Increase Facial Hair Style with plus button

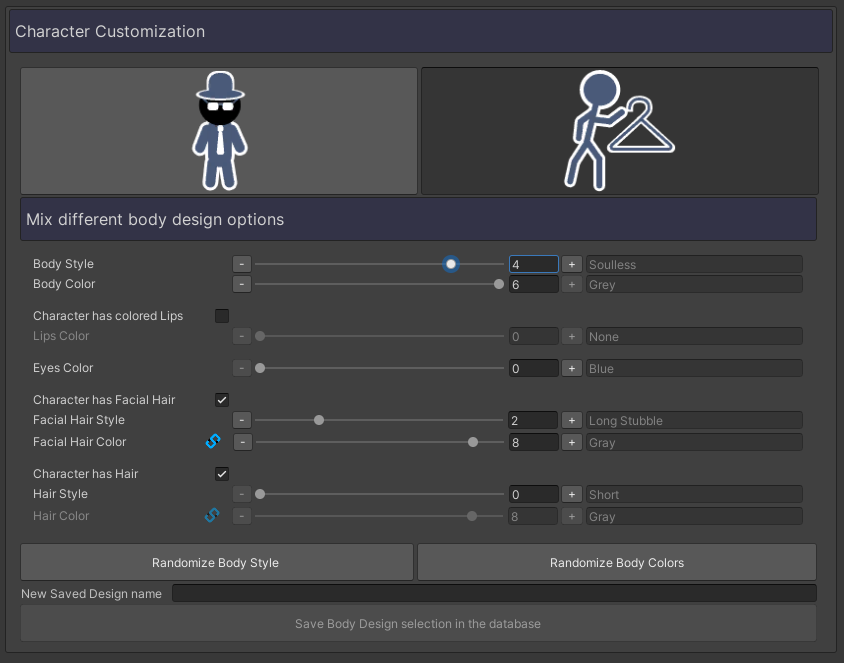(x=571, y=420)
